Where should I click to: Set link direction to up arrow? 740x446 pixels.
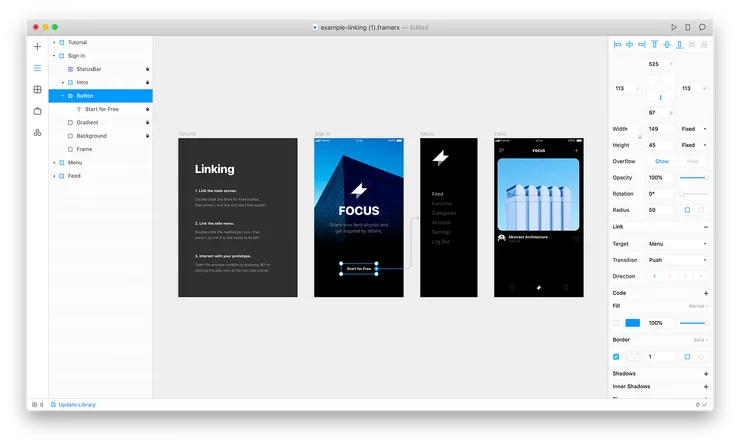tap(685, 276)
